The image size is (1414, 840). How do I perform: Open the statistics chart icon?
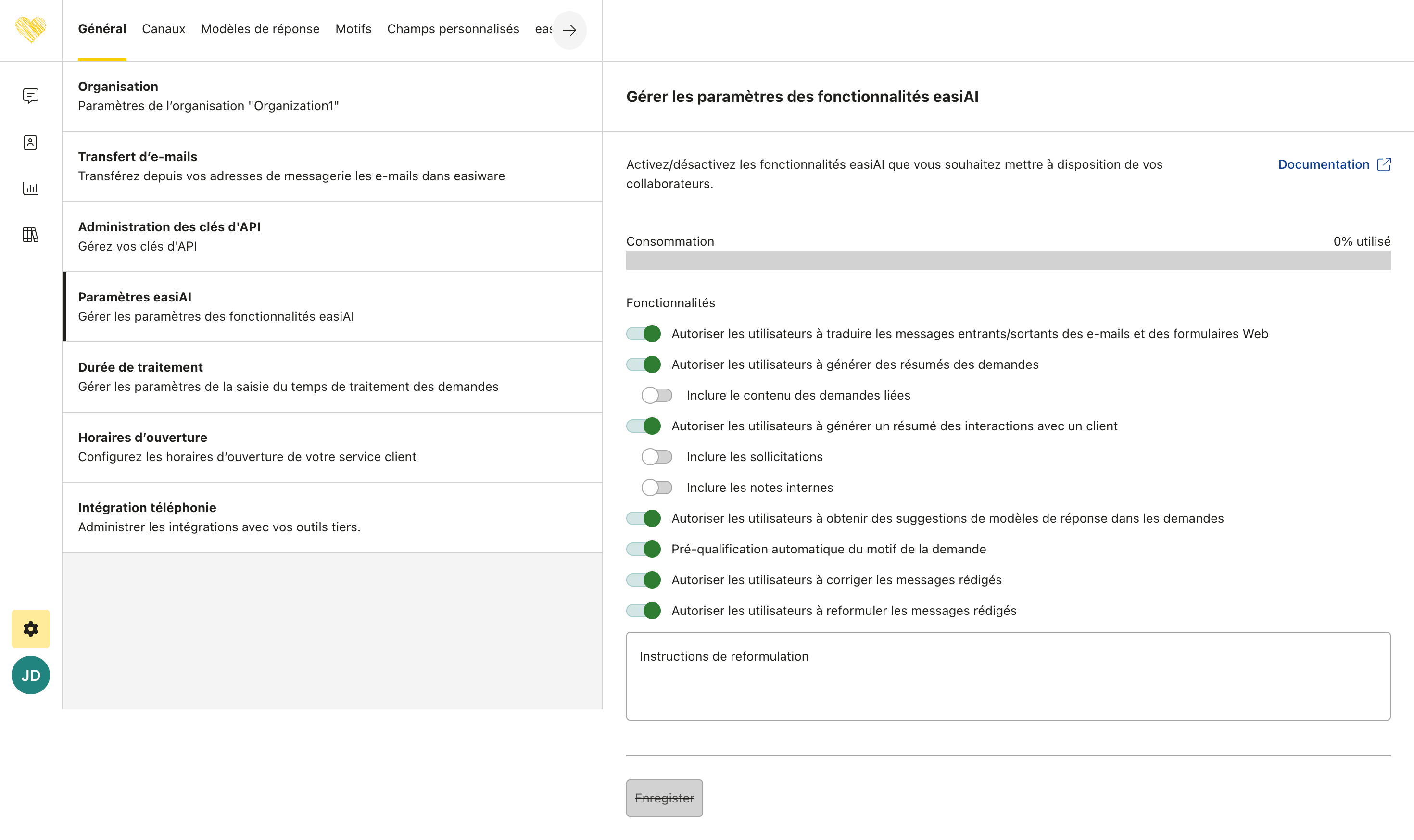(31, 188)
